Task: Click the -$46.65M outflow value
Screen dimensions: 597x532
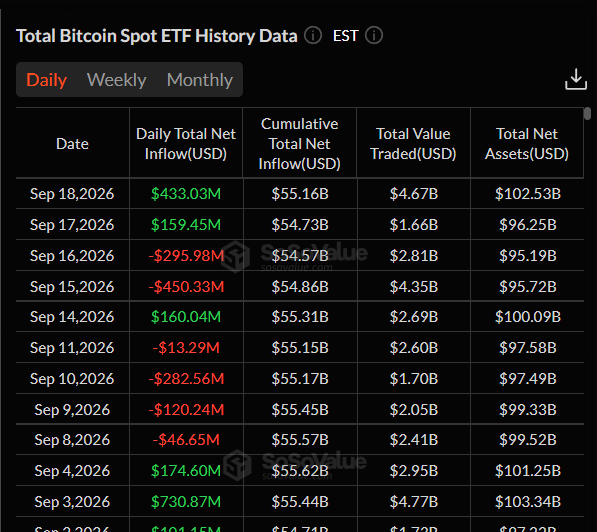Action: coord(186,440)
